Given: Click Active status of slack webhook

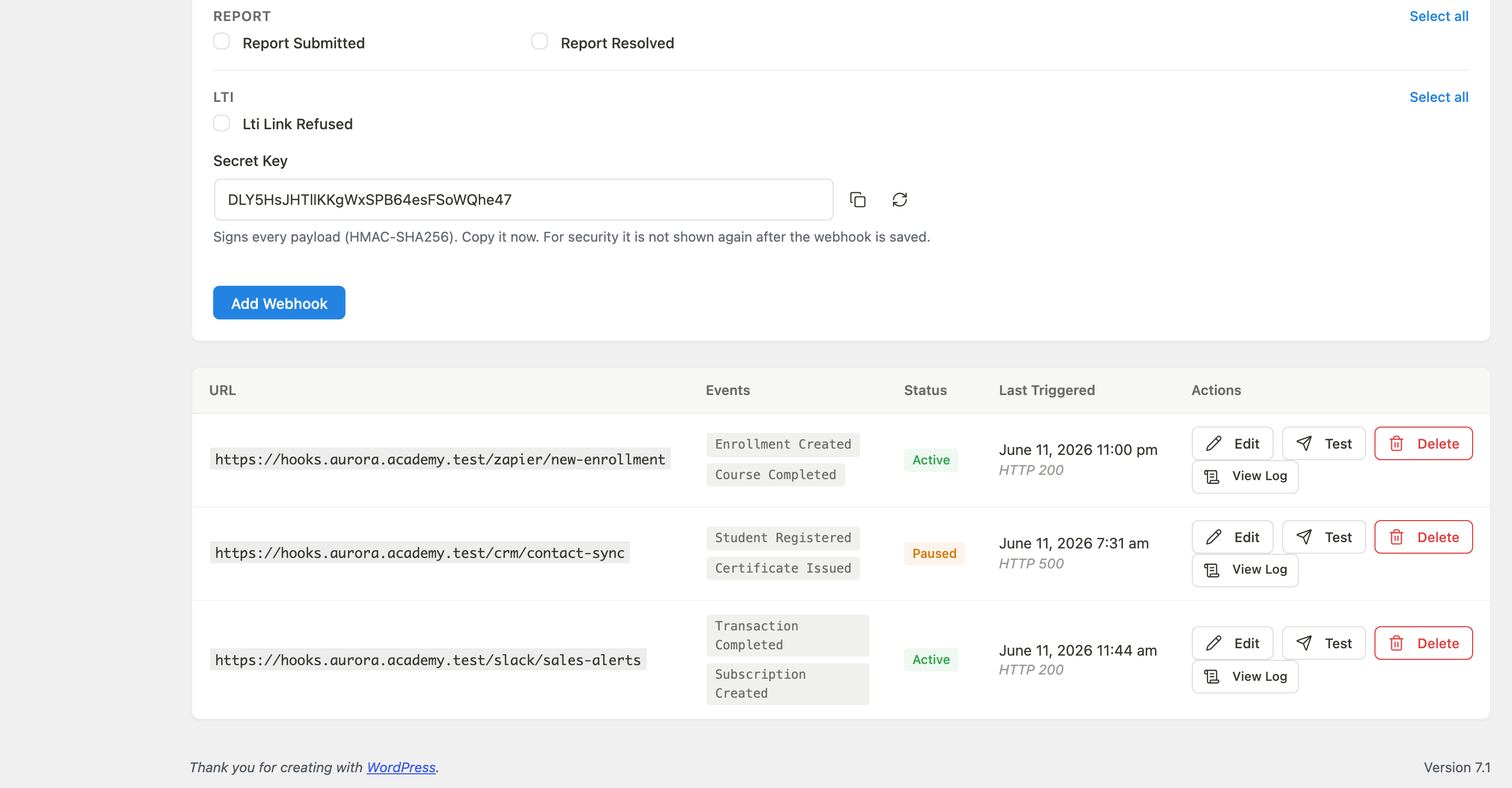Looking at the screenshot, I should pyautogui.click(x=930, y=659).
